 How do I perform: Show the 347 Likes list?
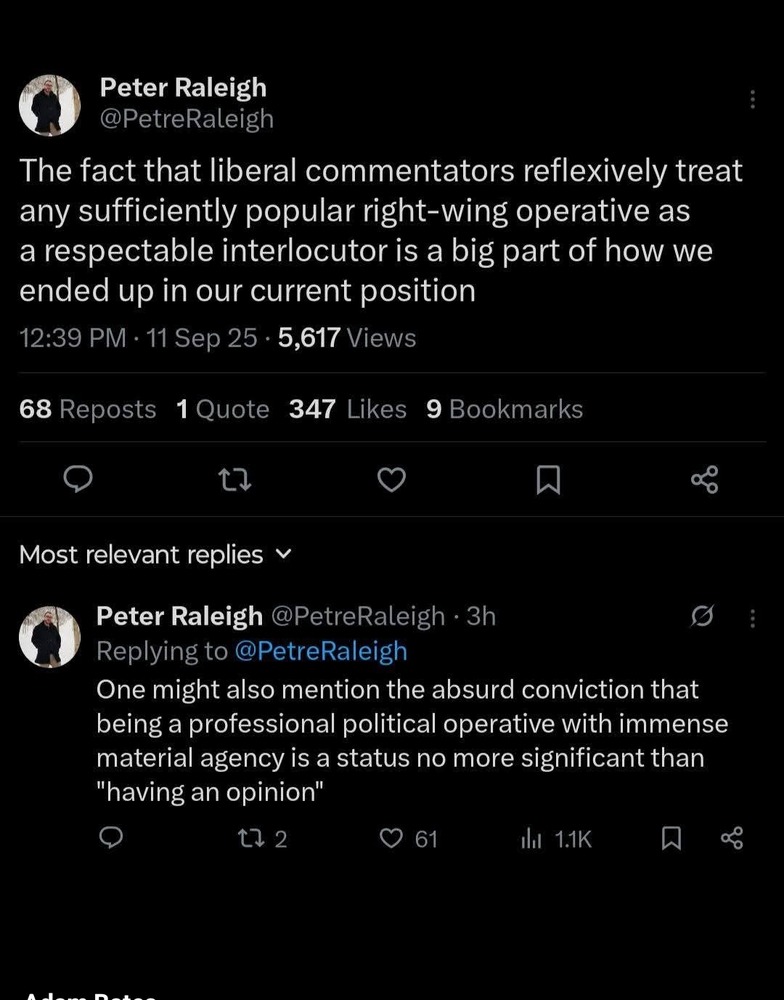pos(347,409)
